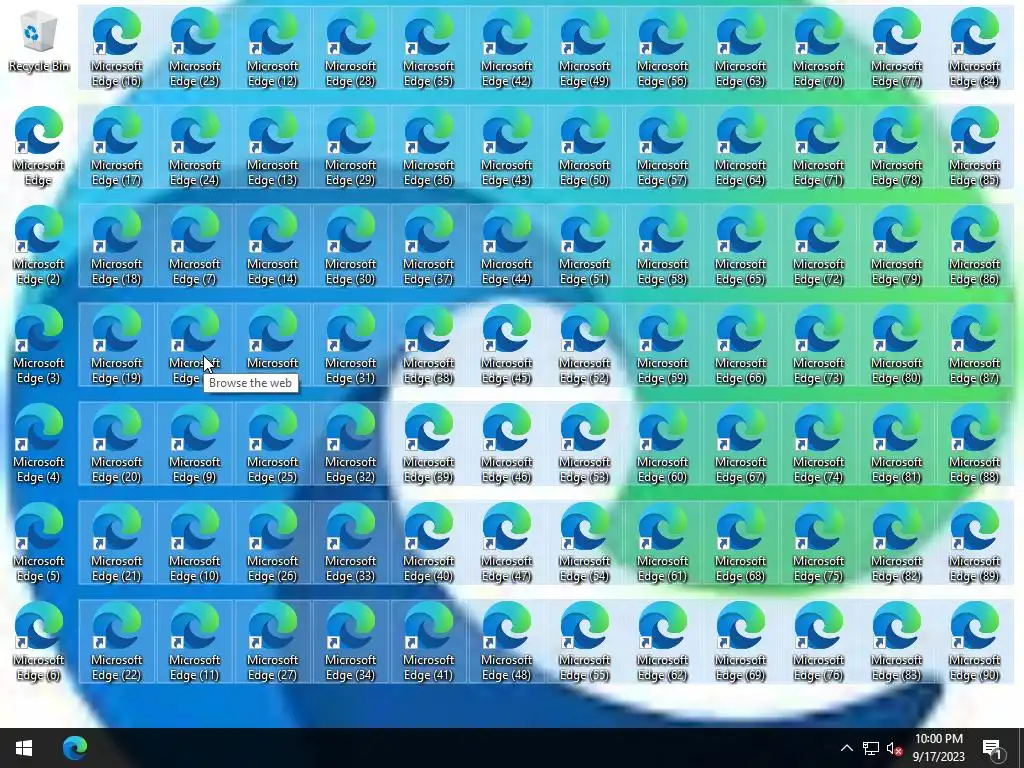The width and height of the screenshot is (1024, 768).
Task: Select Microsoft Edge (16) shortcut
Action: [x=116, y=48]
